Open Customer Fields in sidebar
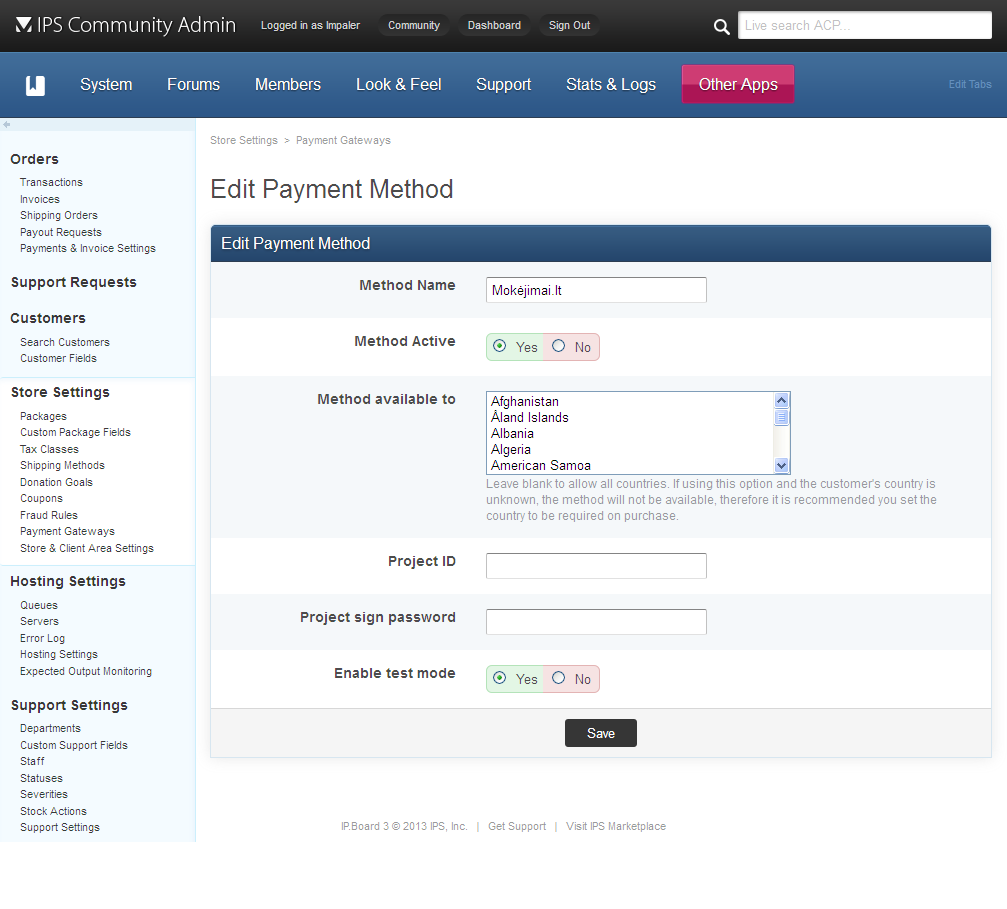This screenshot has height=909, width=1007. click(x=58, y=358)
